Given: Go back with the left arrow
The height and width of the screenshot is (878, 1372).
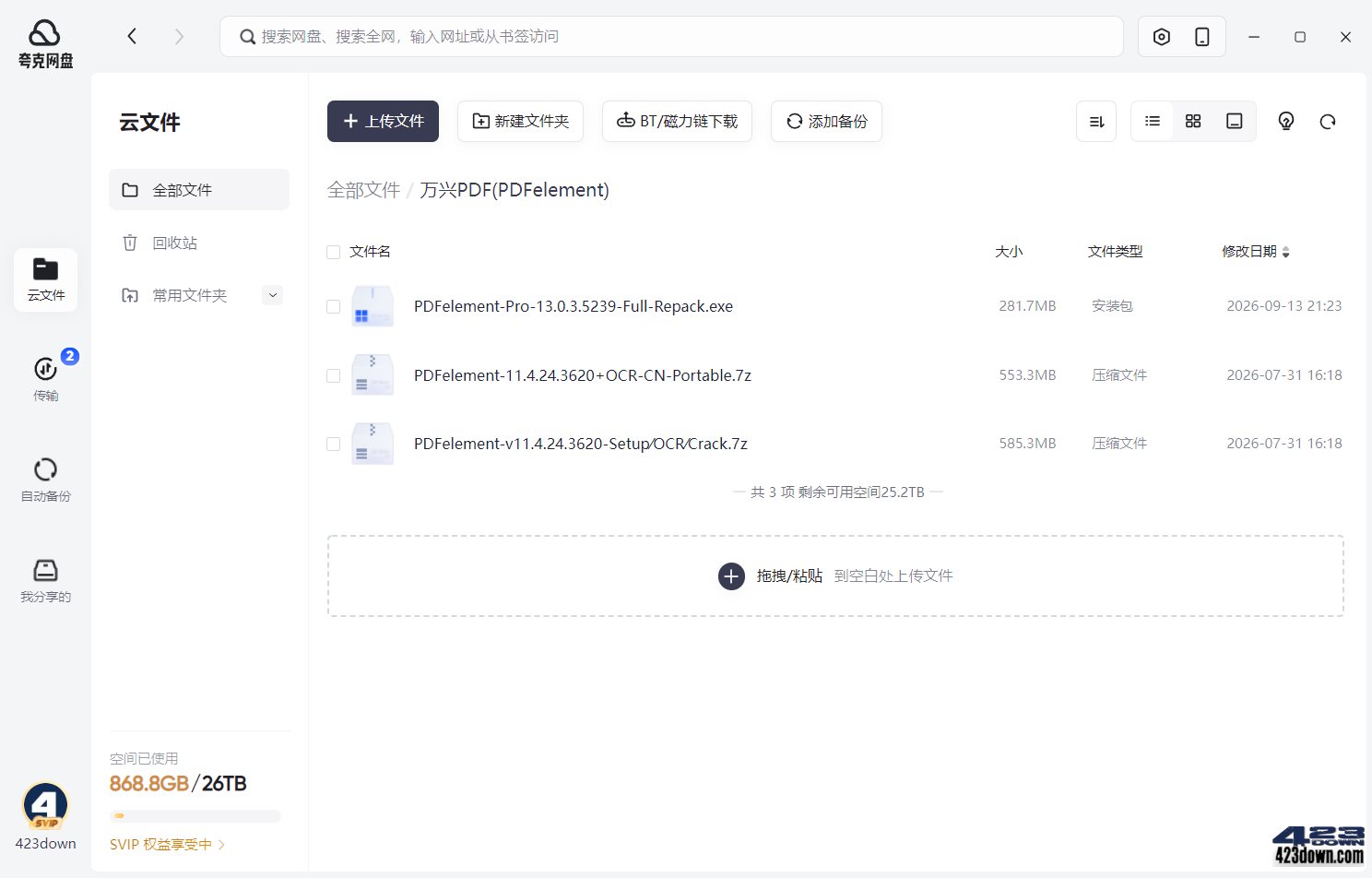Looking at the screenshot, I should (132, 36).
